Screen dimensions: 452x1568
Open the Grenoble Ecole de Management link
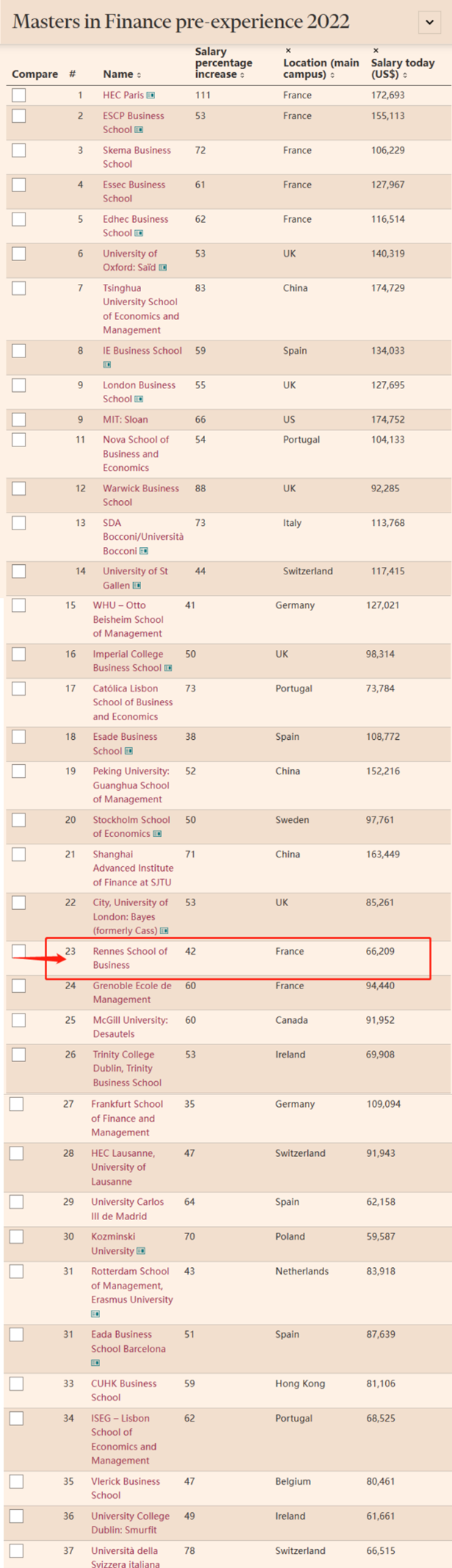pyautogui.click(x=132, y=993)
